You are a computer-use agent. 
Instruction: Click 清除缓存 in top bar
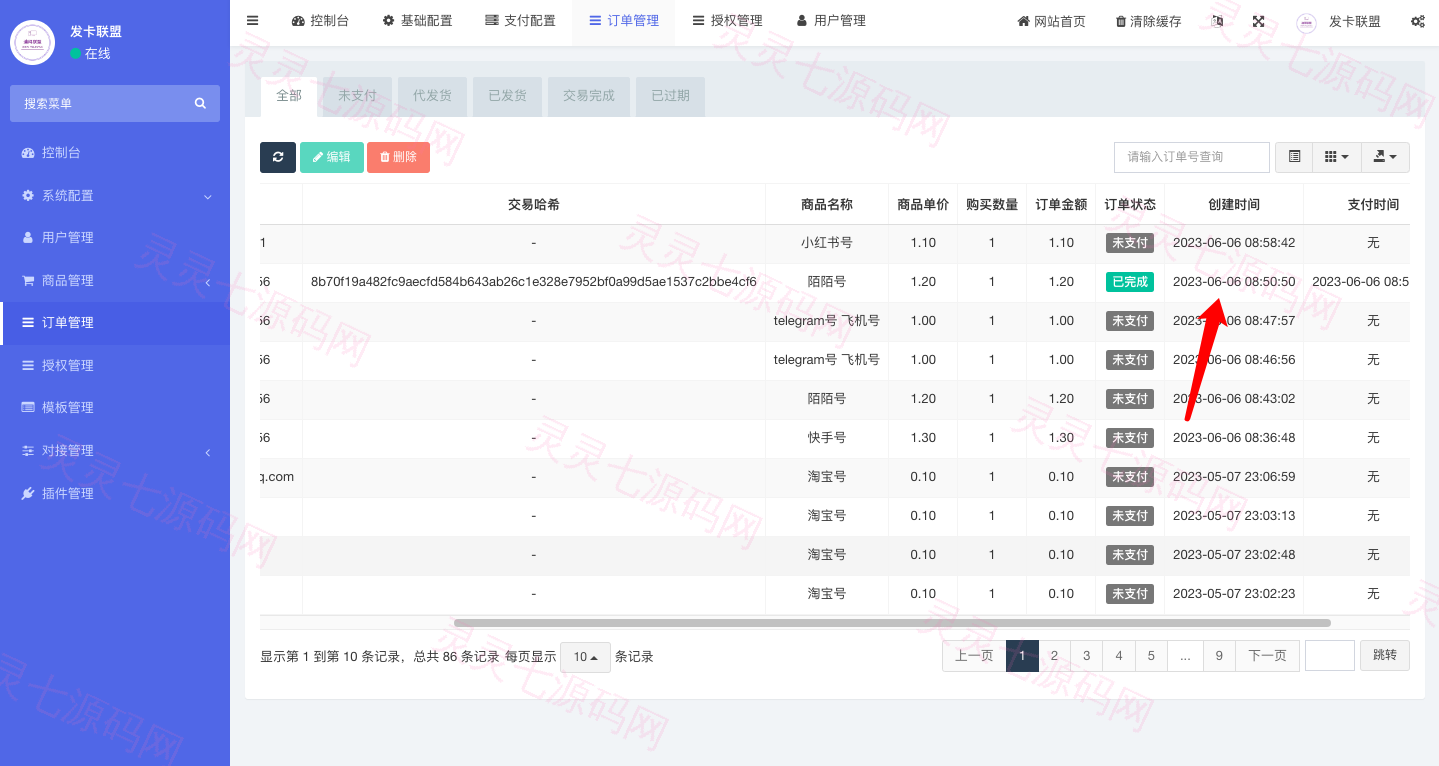(1148, 21)
